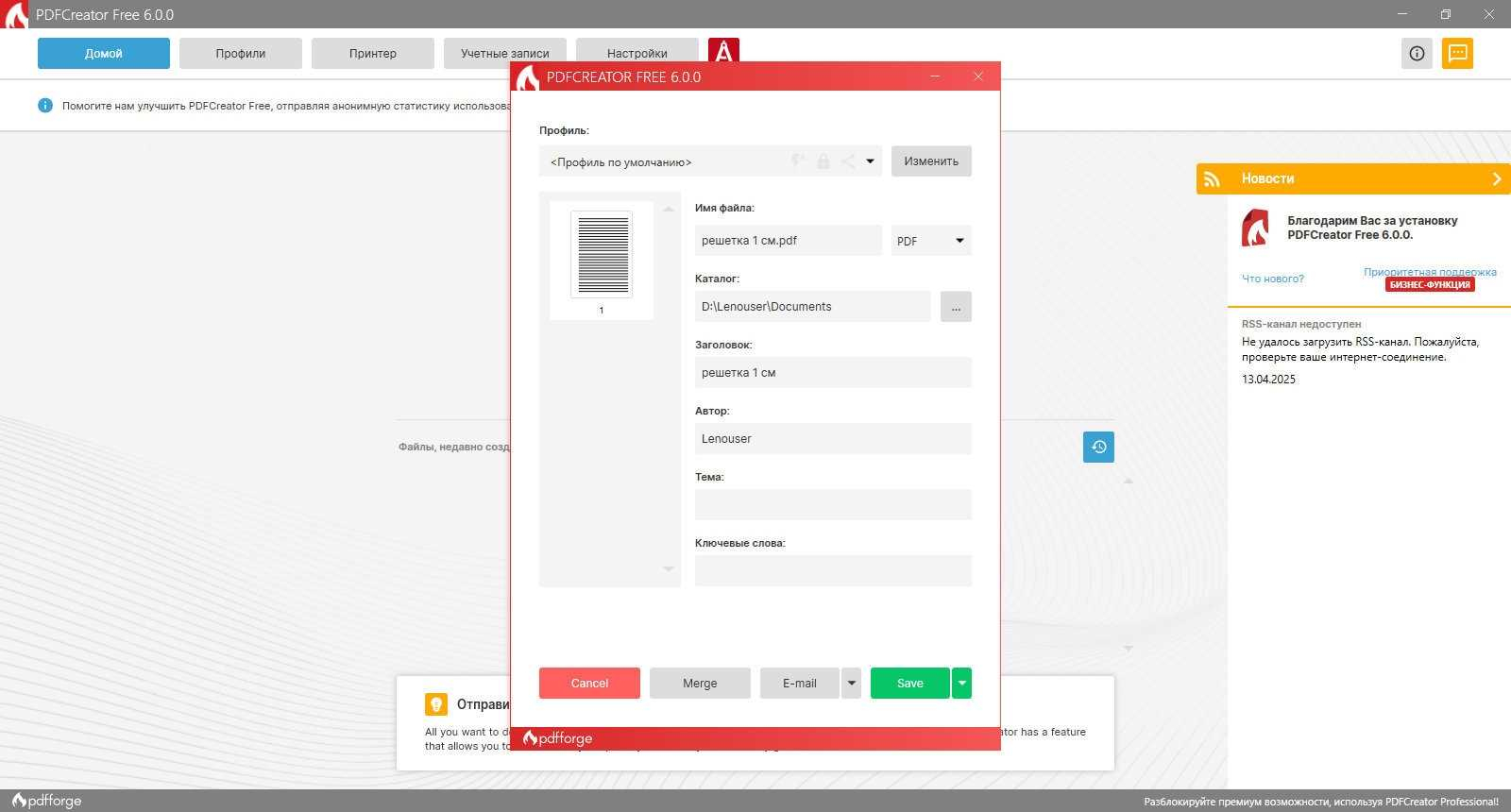The image size is (1511, 812).
Task: Click the Автор field Lenouser
Action: tap(833, 439)
